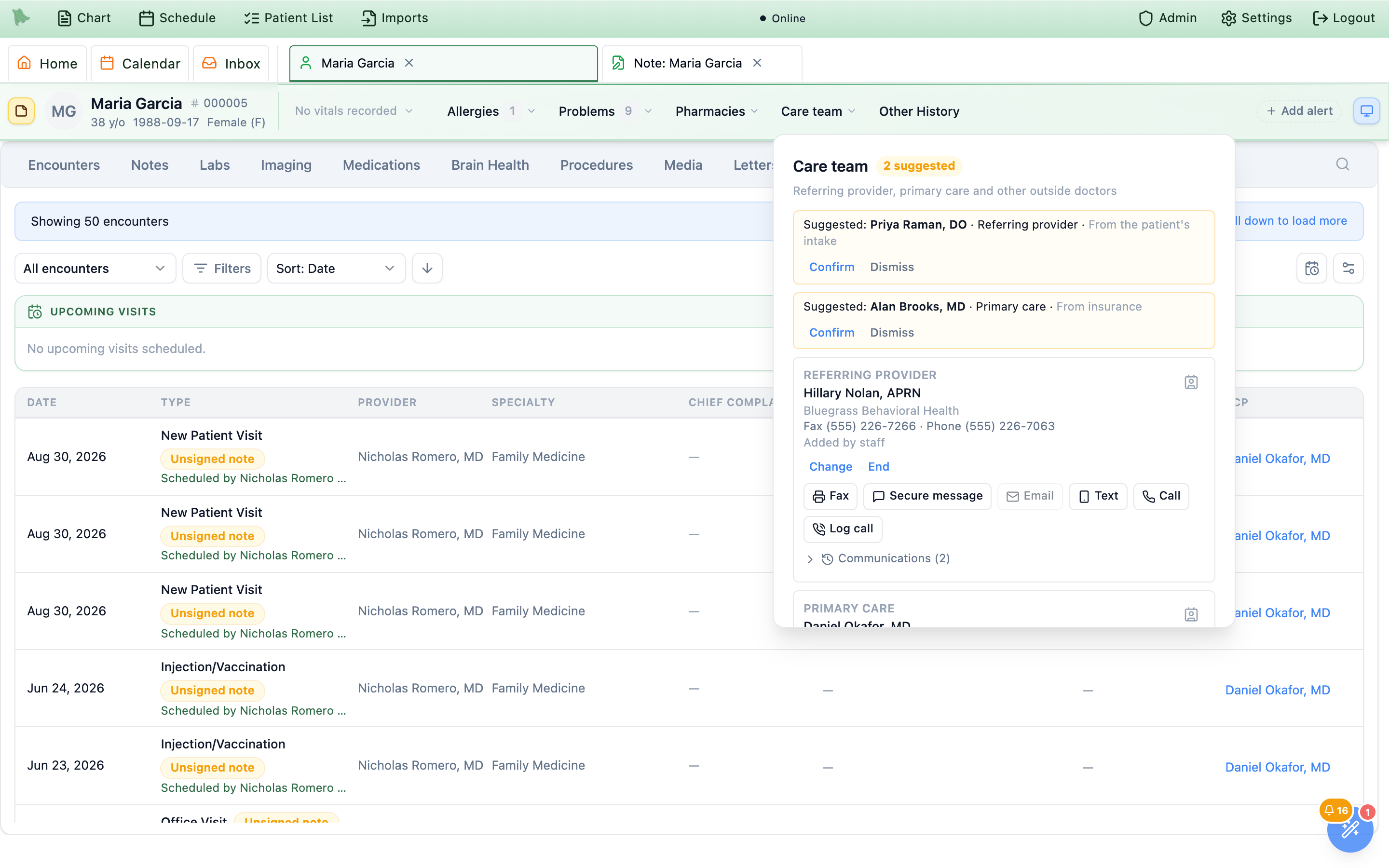The image size is (1389, 868).
Task: Click the leaf logo icon in top bar
Action: pyautogui.click(x=21, y=17)
